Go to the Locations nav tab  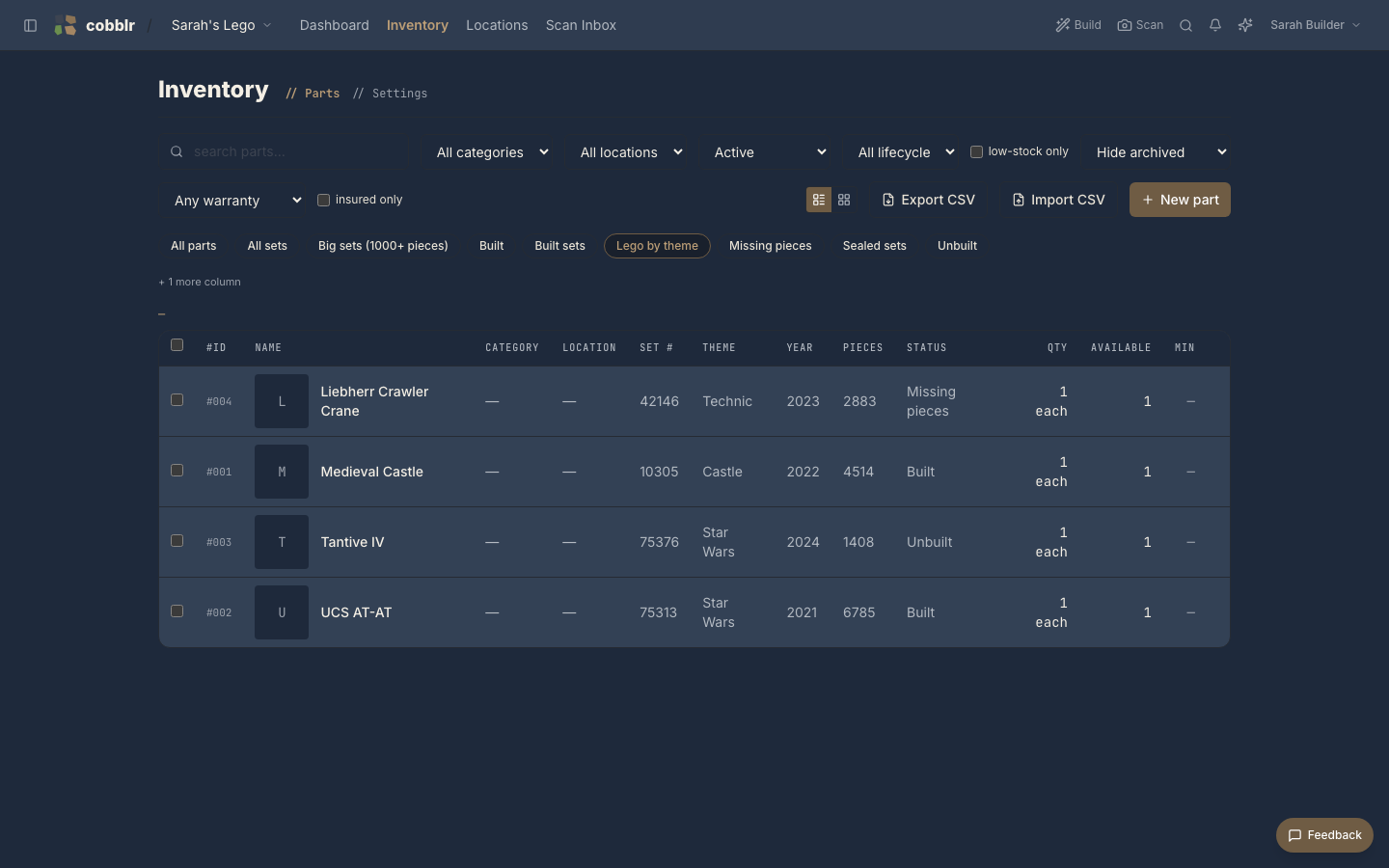(x=497, y=25)
